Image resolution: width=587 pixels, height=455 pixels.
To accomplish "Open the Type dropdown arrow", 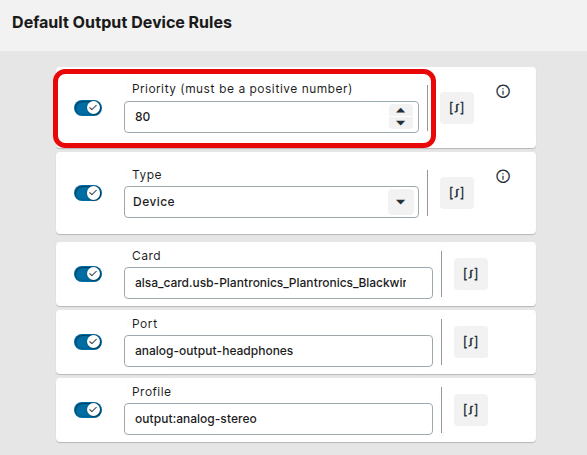I will point(401,202).
